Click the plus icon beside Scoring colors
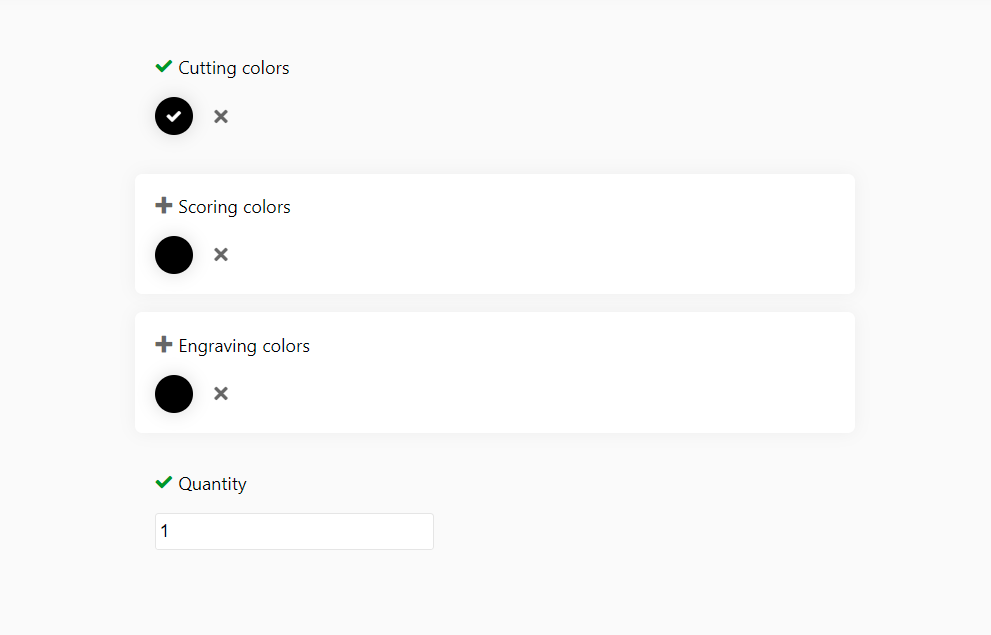 click(x=164, y=205)
